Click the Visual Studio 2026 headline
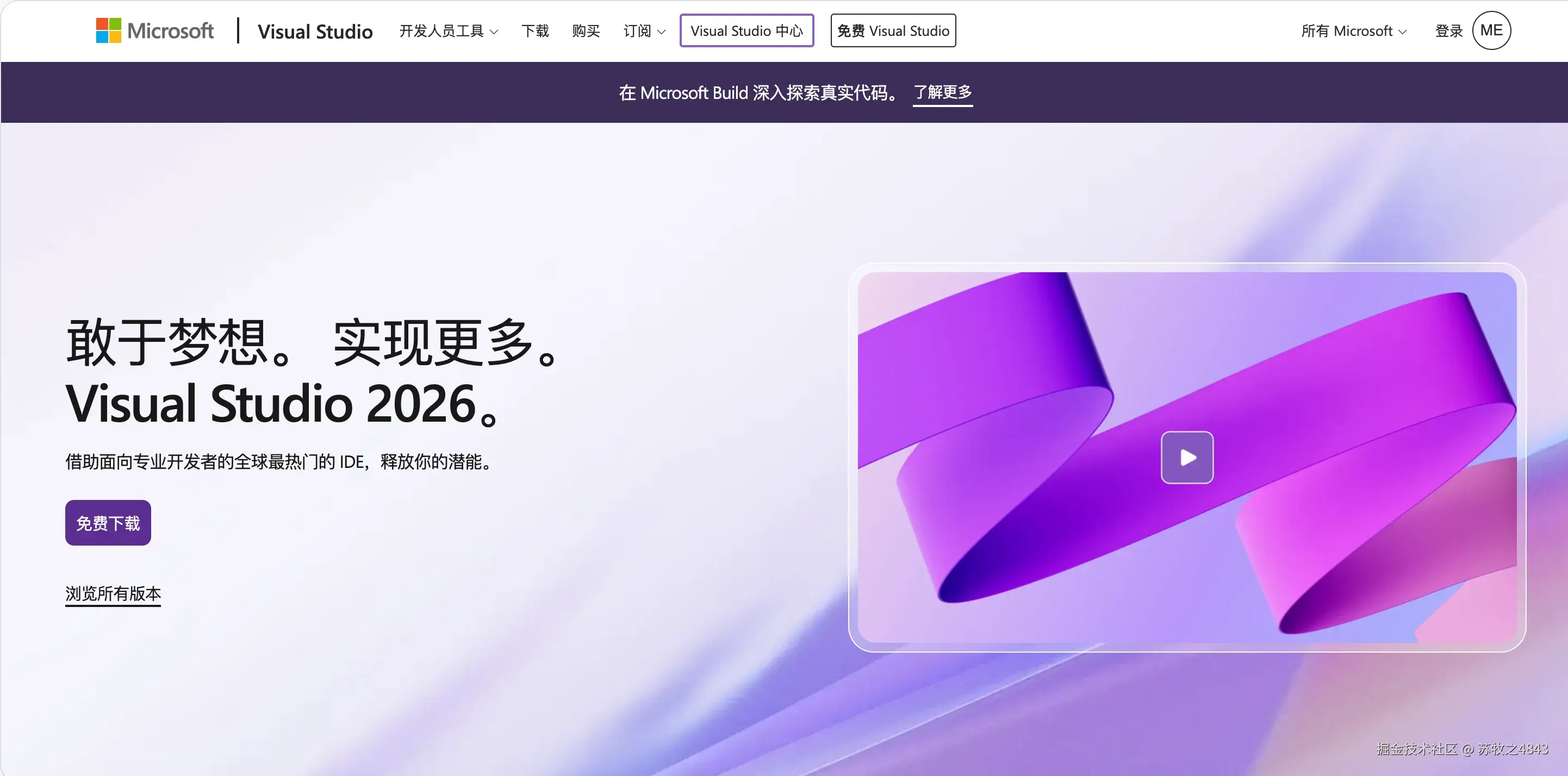 [x=283, y=404]
